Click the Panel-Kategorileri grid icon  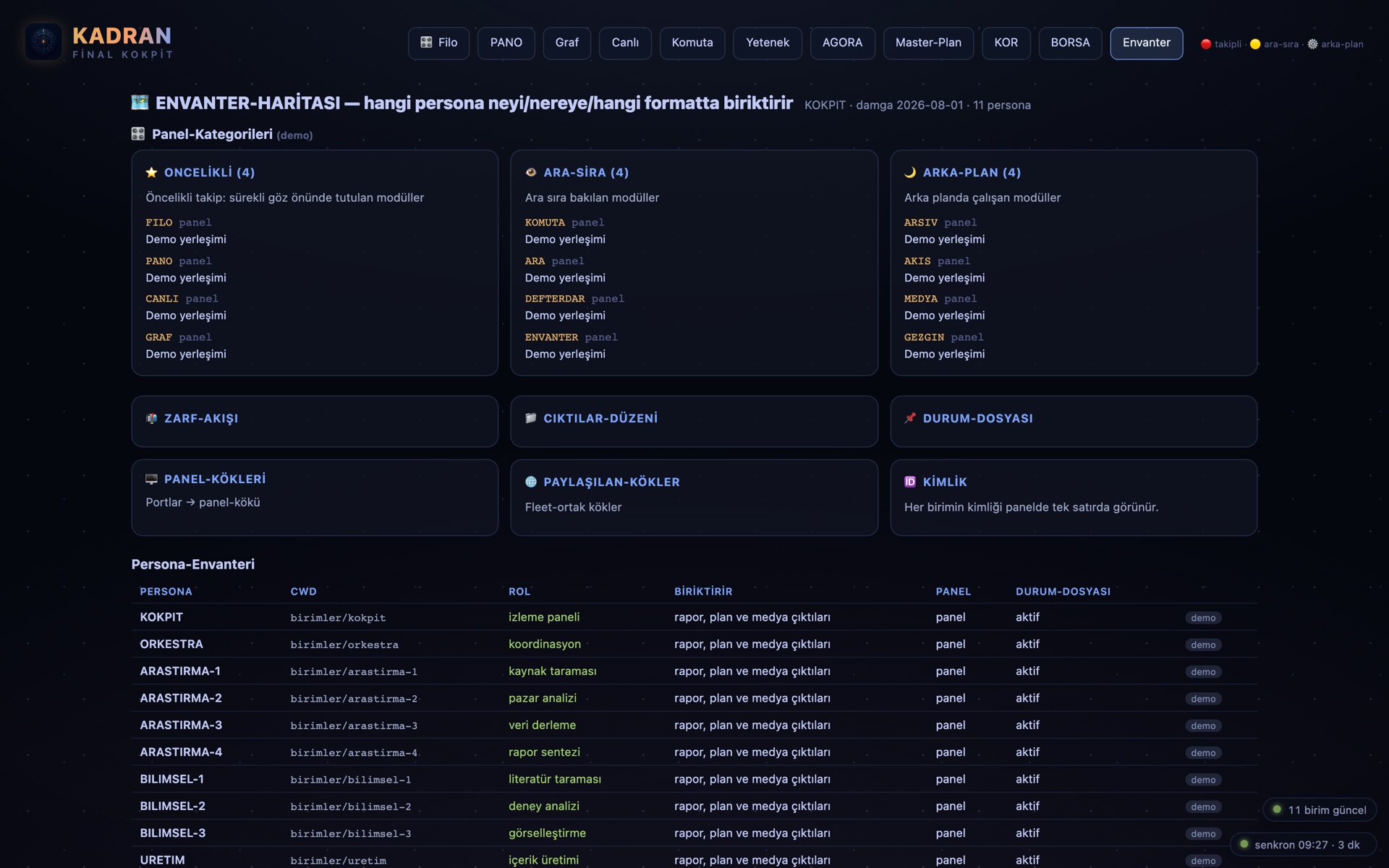(138, 134)
